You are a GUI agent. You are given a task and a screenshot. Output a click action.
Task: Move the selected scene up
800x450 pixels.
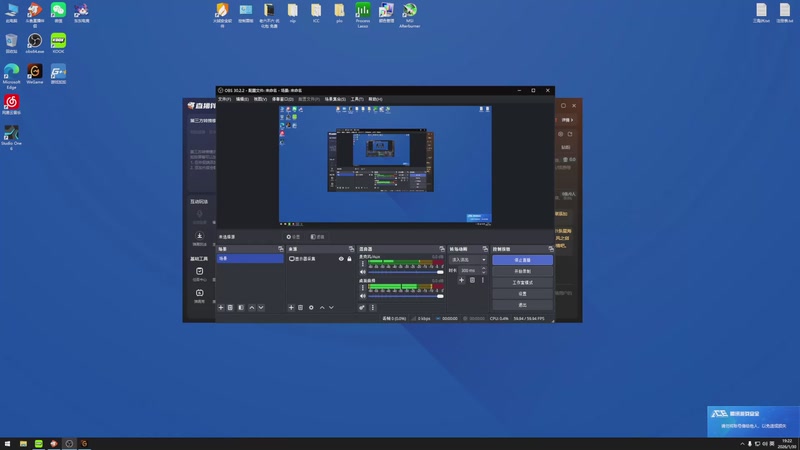tap(252, 308)
